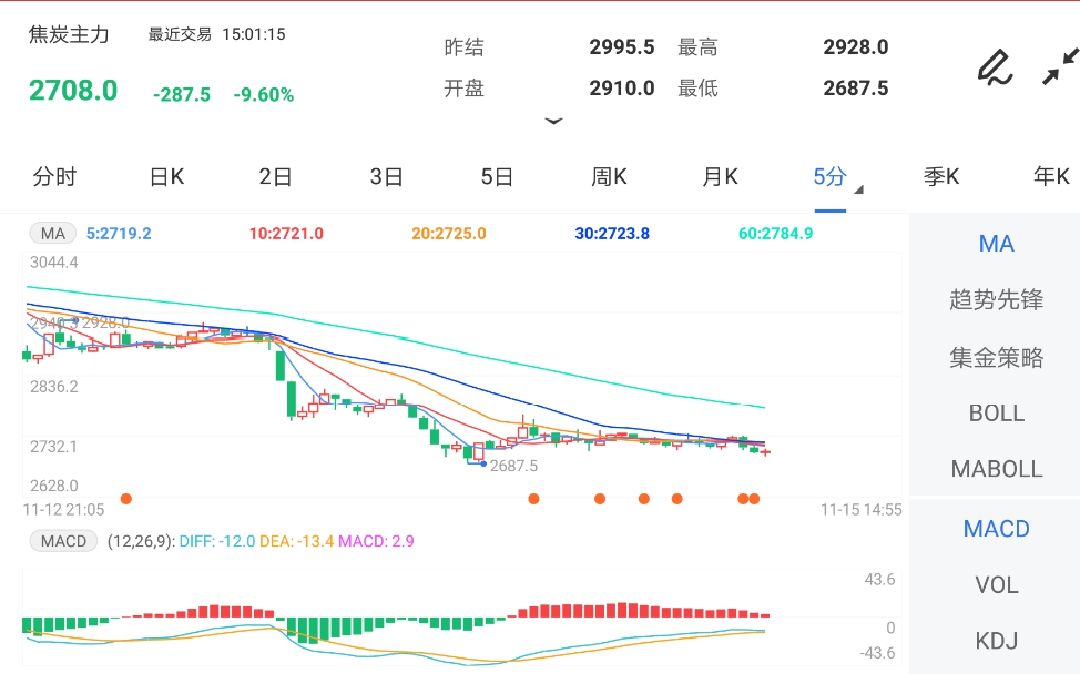The width and height of the screenshot is (1080, 674).
Task: Click the MACD (12,26,9) parameters text
Action: (141, 541)
